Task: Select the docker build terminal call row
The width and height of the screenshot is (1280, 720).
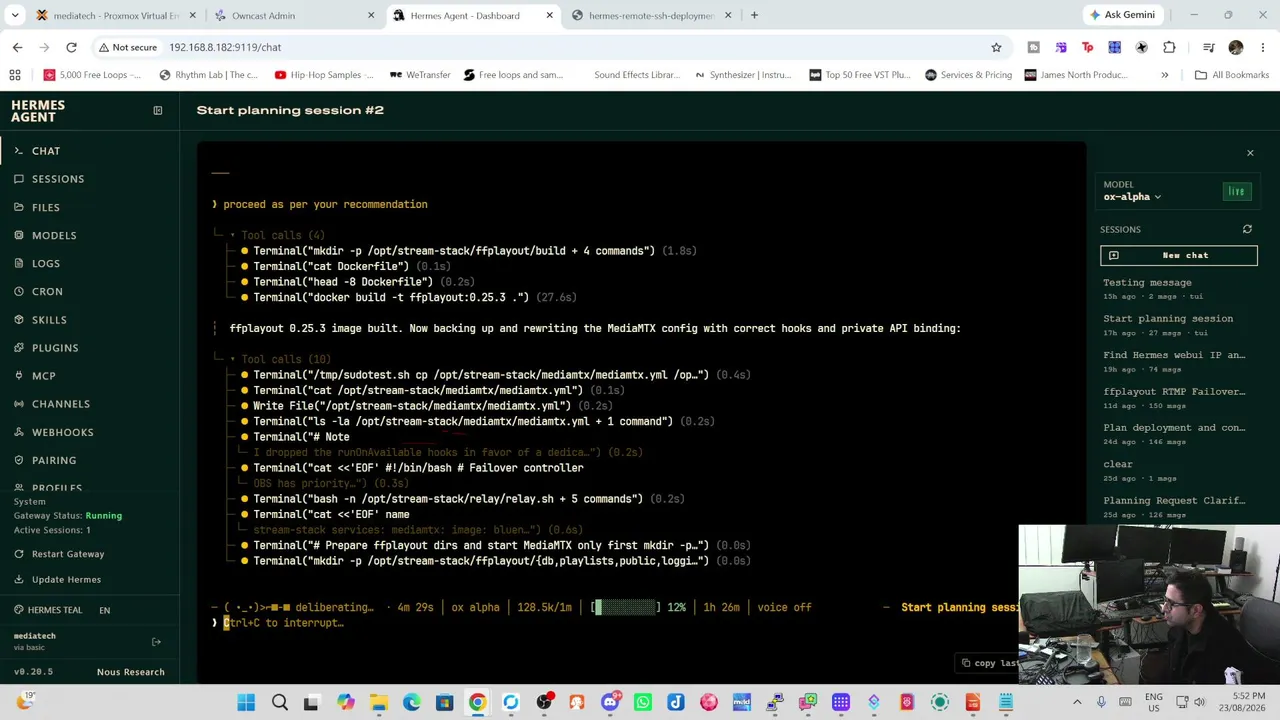Action: (408, 297)
